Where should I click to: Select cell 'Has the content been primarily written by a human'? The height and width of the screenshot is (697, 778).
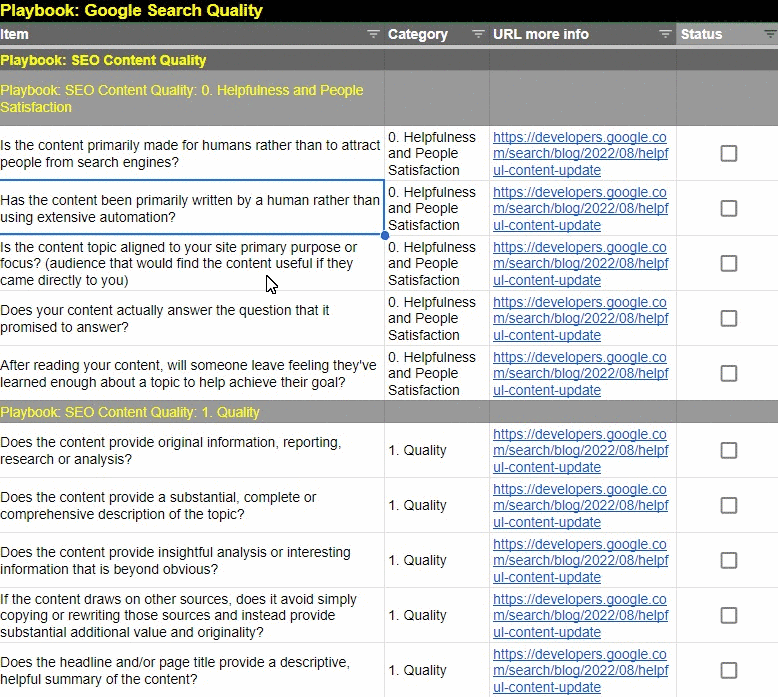(x=192, y=208)
